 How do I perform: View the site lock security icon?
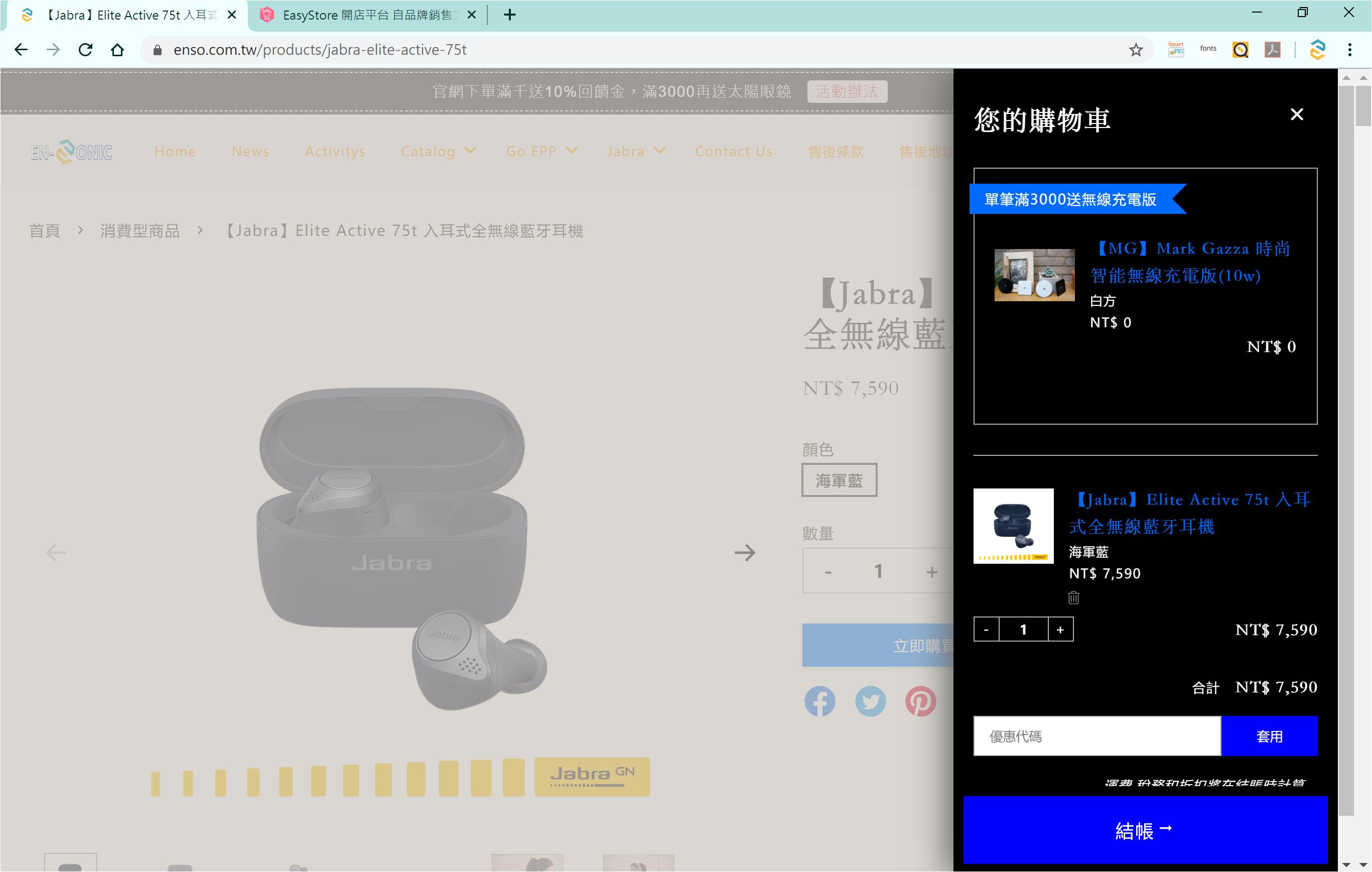tap(158, 50)
